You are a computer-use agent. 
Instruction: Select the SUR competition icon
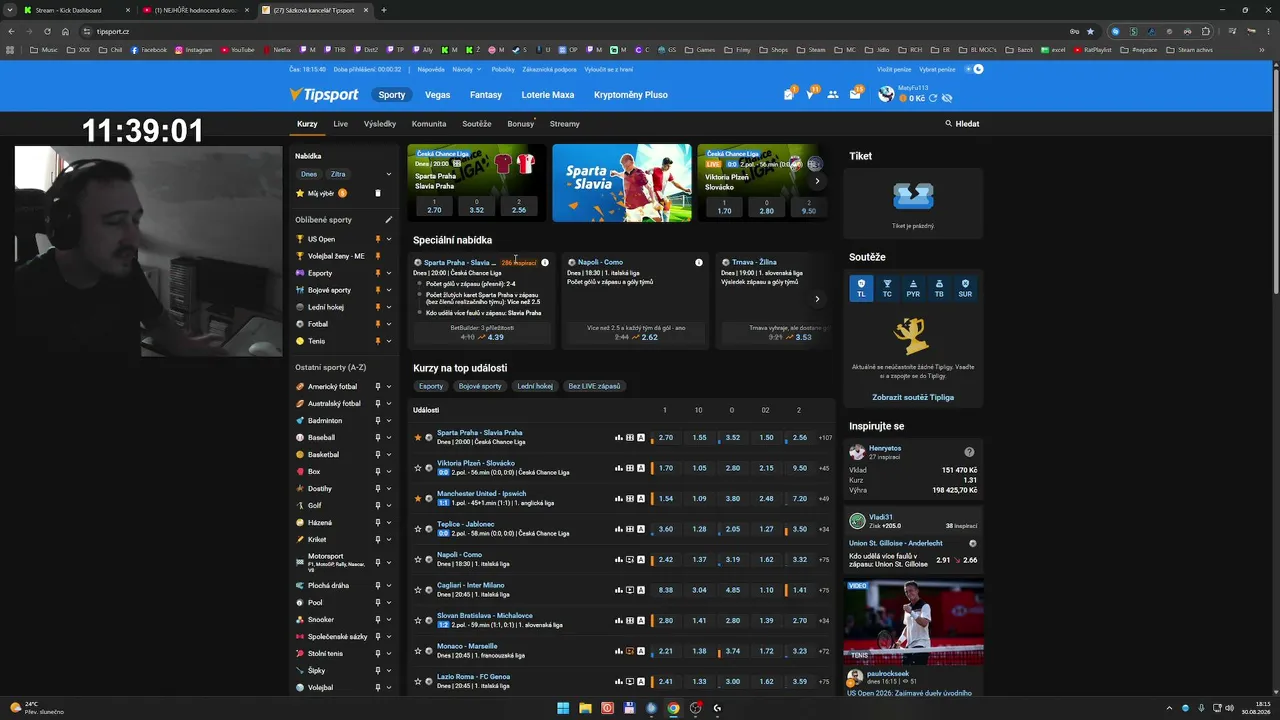point(965,288)
